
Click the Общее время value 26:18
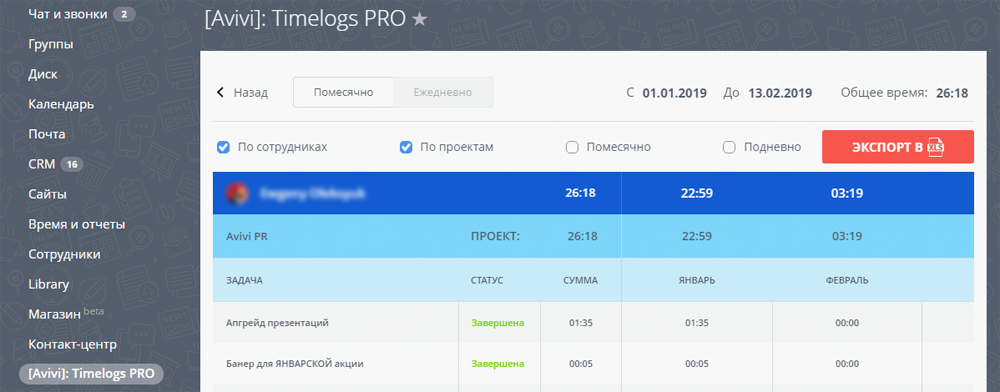pos(952,93)
